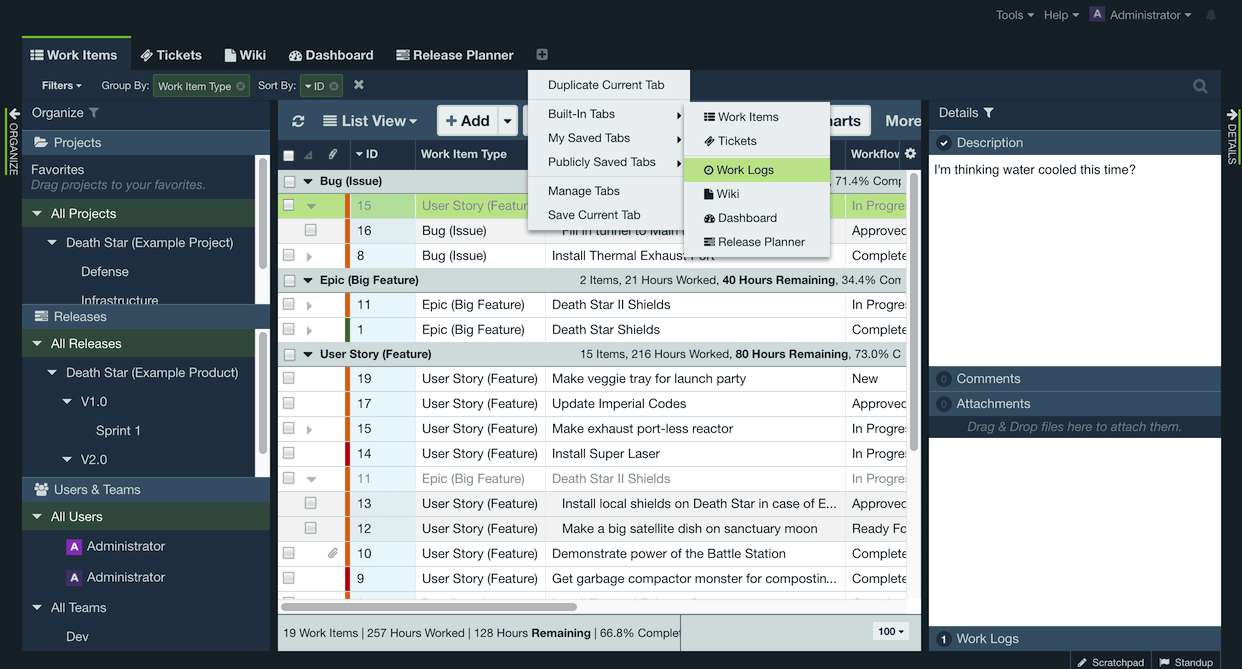Viewport: 1242px width, 669px height.
Task: Click the Administrator user avatar in header
Action: [x=1097, y=15]
